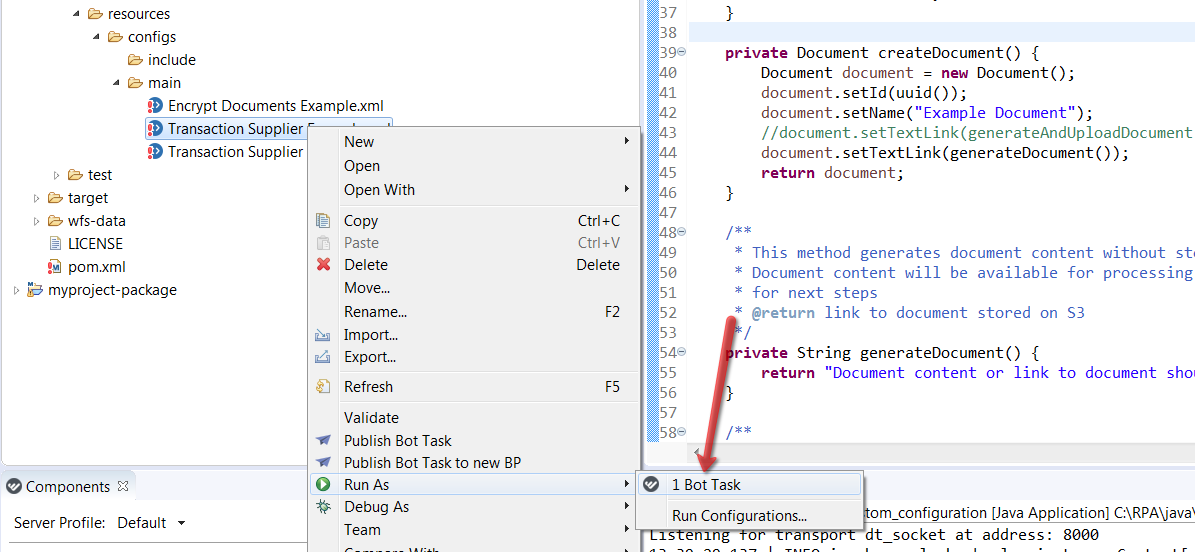Close the Components view tab
This screenshot has width=1195, height=552.
click(x=123, y=485)
